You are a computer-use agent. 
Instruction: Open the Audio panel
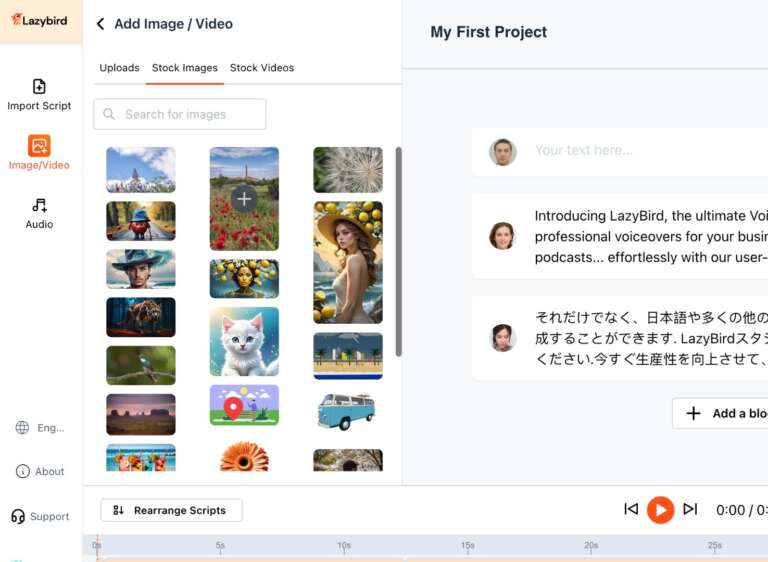pos(39,213)
